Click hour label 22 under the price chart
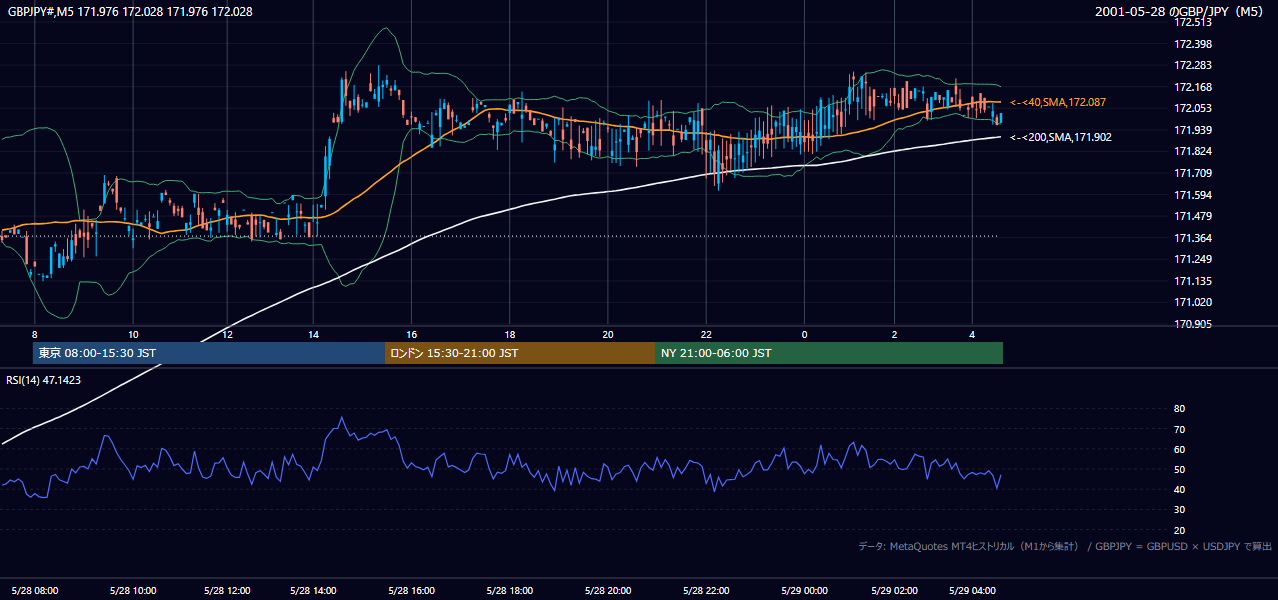Image resolution: width=1278 pixels, height=600 pixels. [x=705, y=334]
